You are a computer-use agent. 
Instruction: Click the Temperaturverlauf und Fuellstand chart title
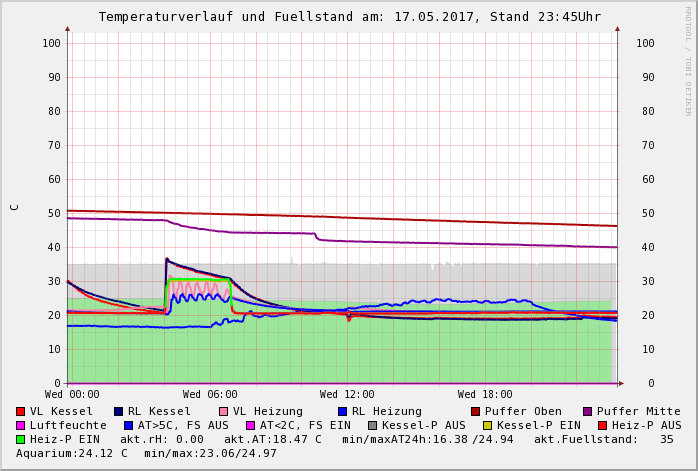[349, 17]
